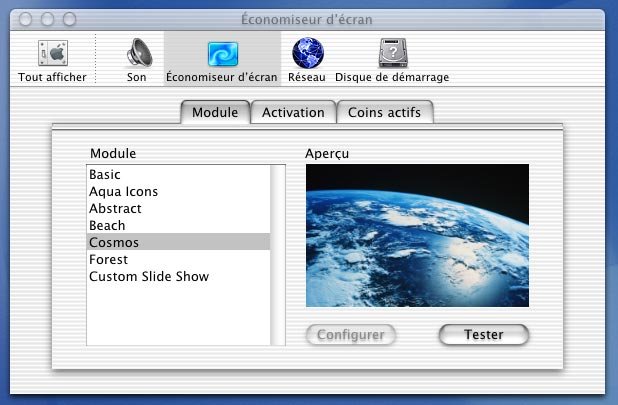Open the Son speaker icon

click(139, 52)
